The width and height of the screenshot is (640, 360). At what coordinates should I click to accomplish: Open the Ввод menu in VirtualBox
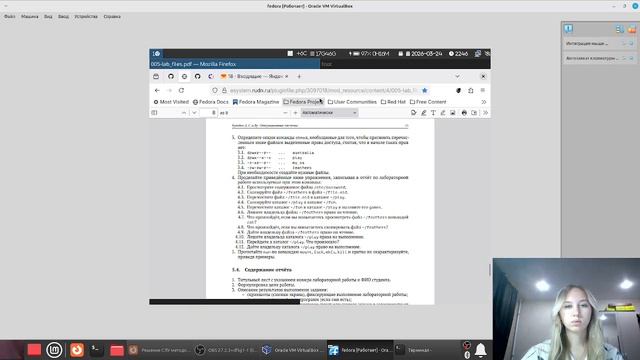point(63,17)
